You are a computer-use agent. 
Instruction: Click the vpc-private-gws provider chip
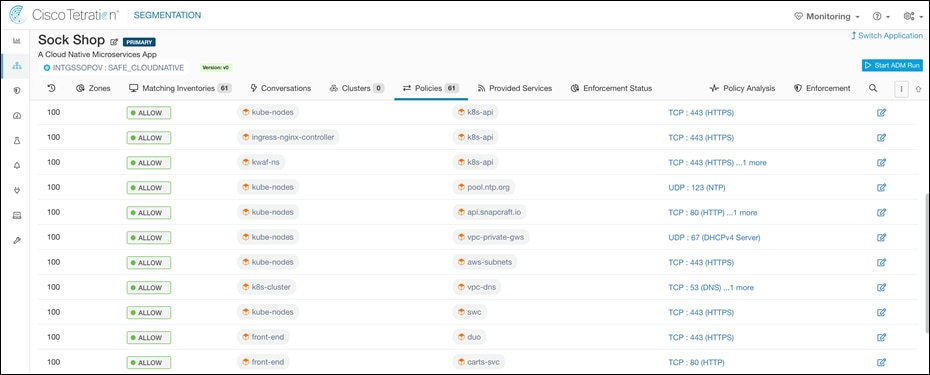point(491,237)
